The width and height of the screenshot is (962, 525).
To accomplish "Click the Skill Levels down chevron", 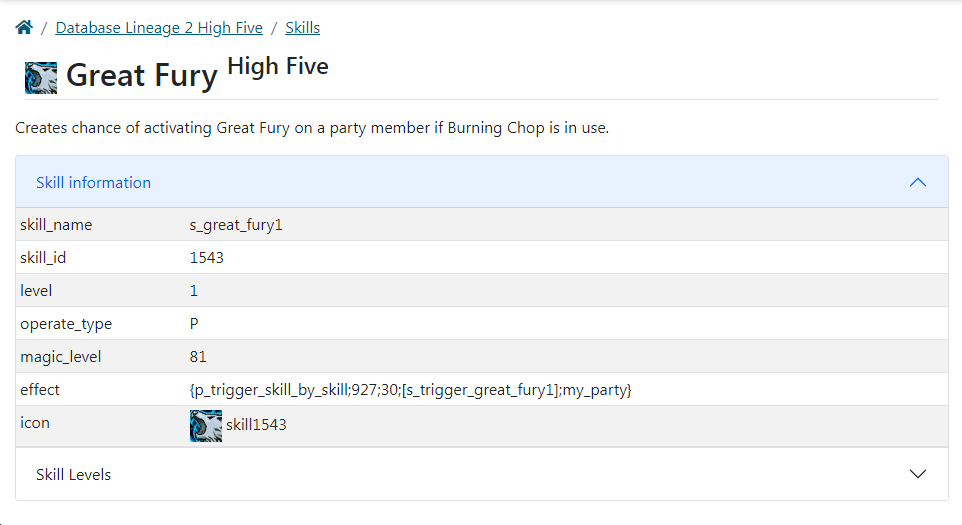I will (x=917, y=474).
